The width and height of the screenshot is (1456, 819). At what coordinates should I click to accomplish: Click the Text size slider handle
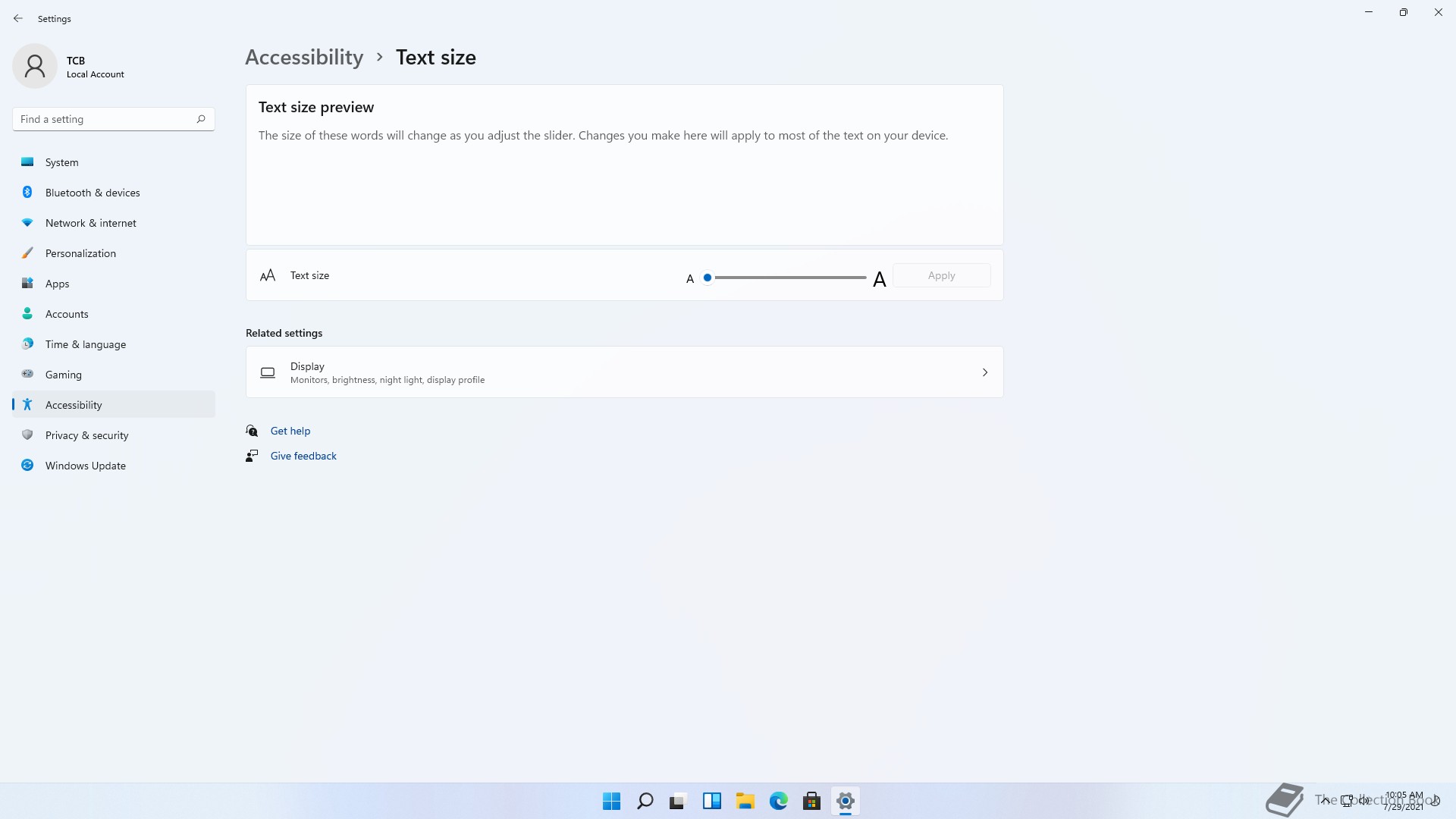708,278
